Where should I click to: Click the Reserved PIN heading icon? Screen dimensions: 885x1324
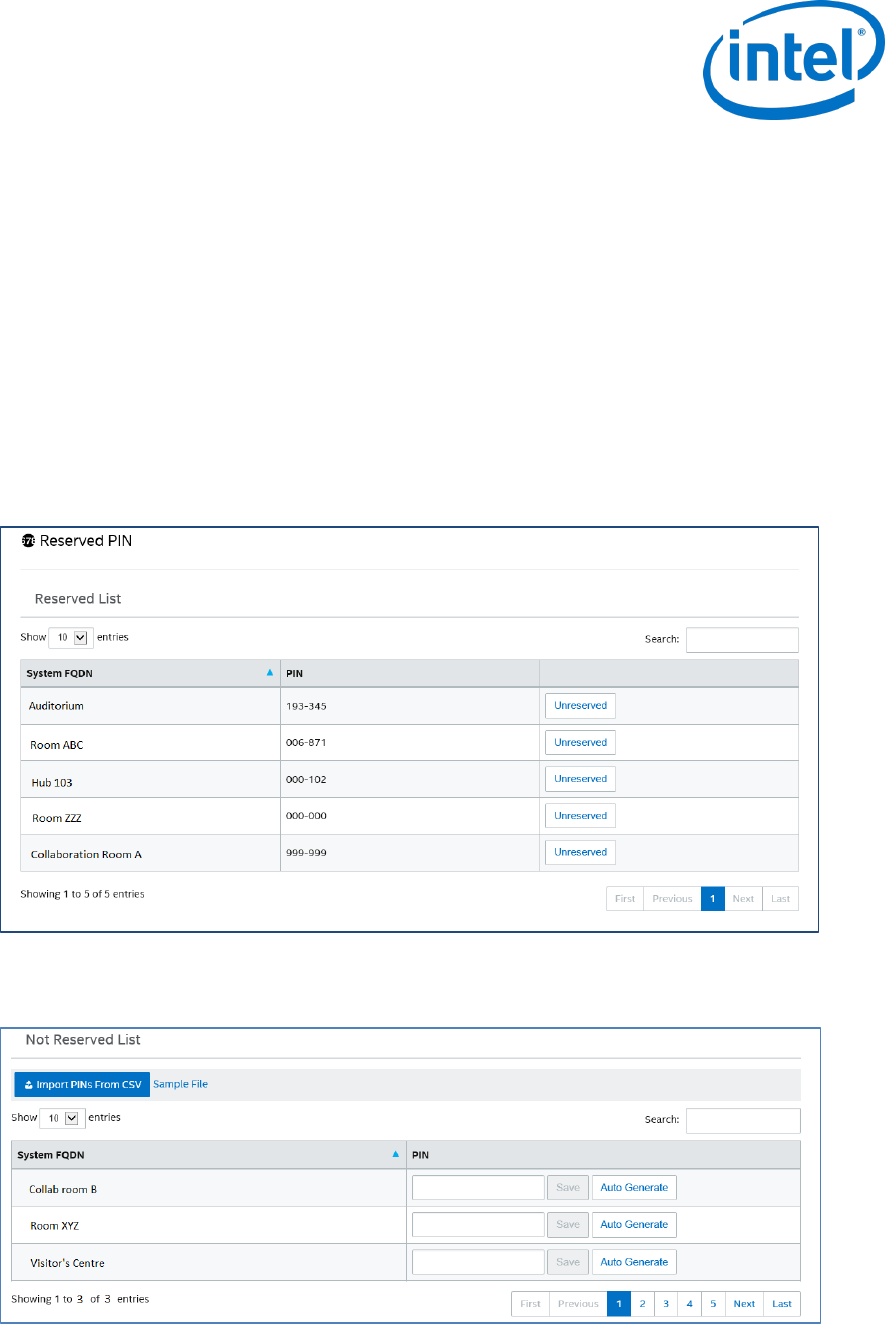point(28,541)
